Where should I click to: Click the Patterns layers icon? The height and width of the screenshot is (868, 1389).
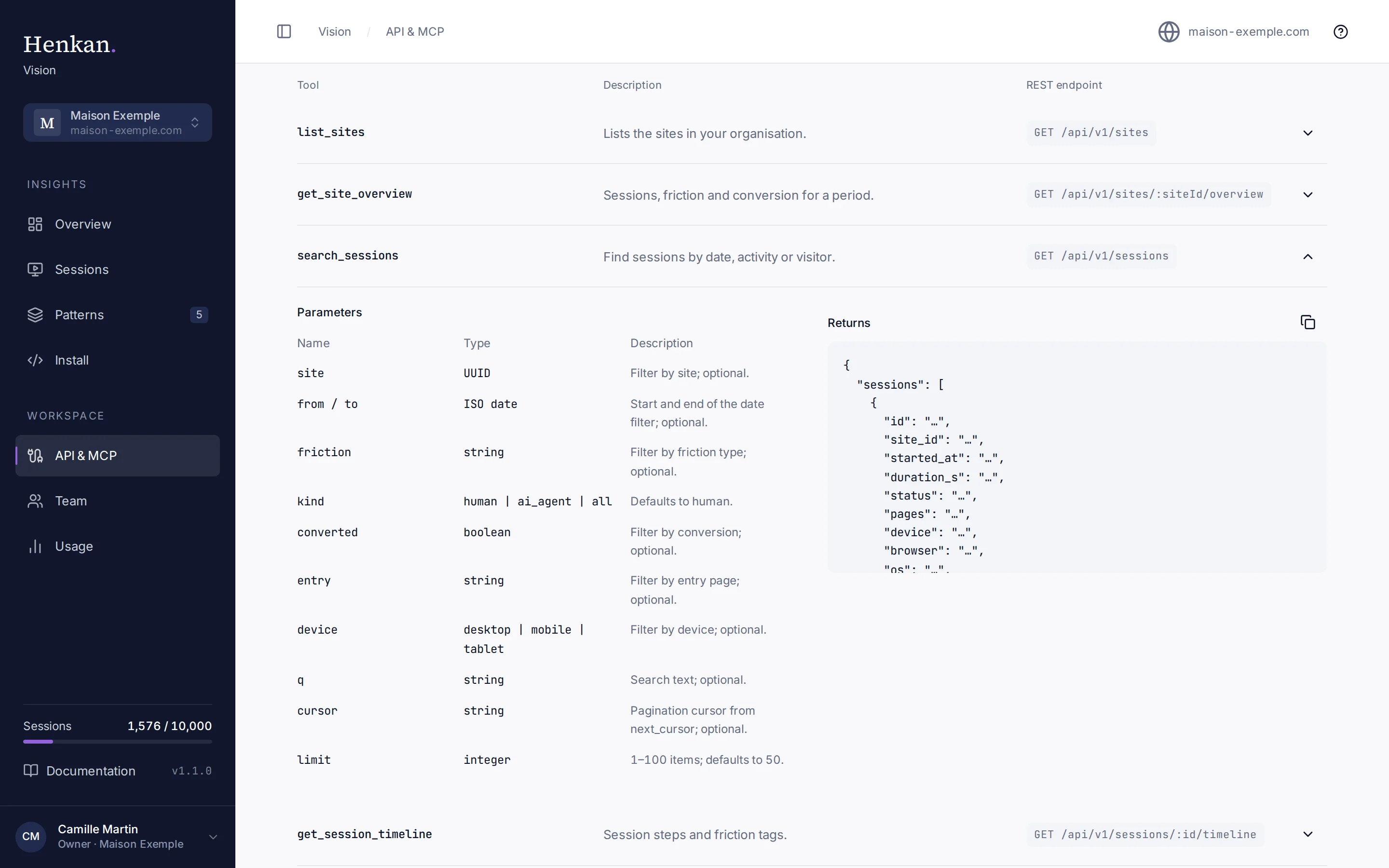click(35, 315)
